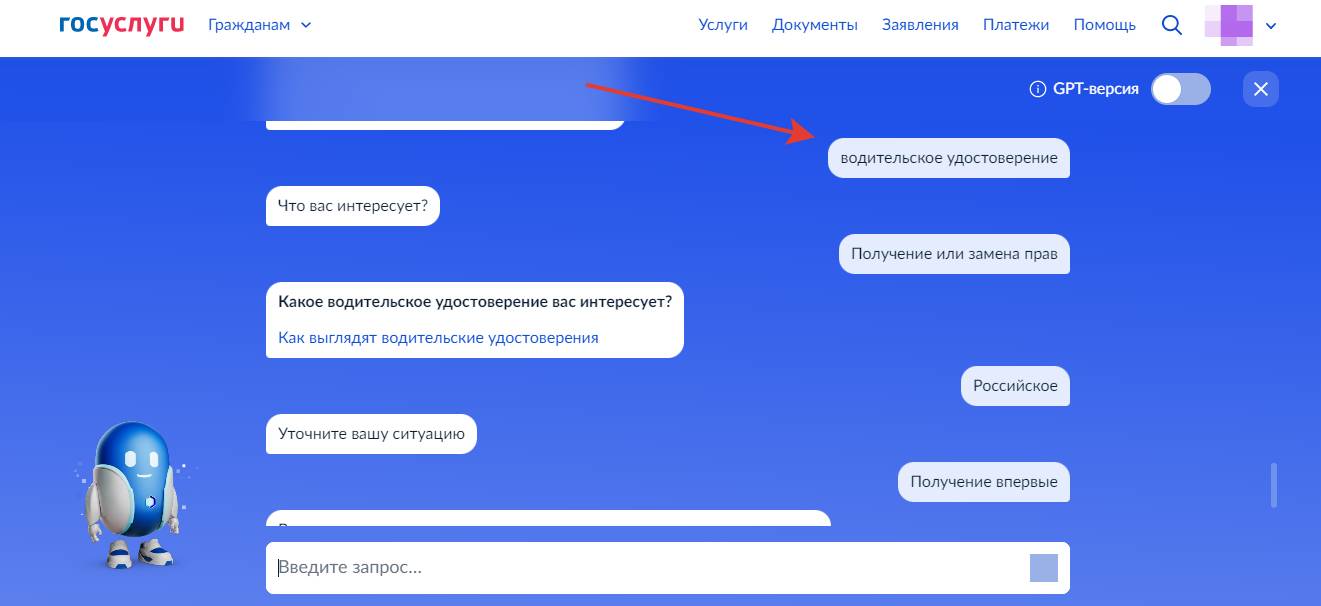
Task: Open the Услуги menu item
Action: coord(723,25)
